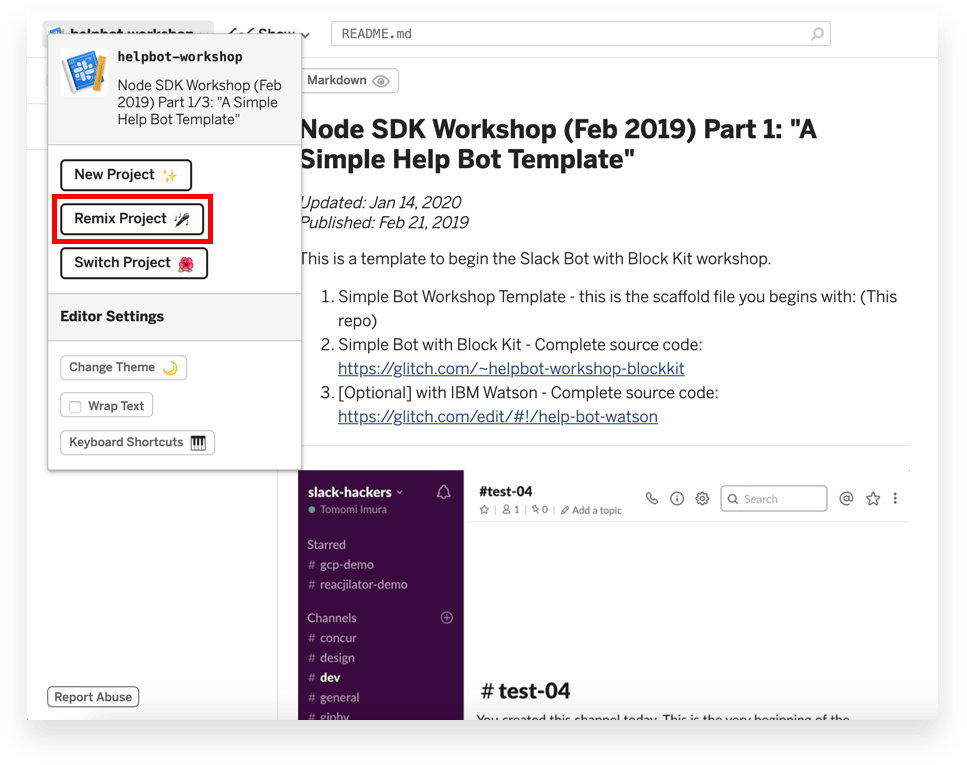Viewport: 967px width, 765px height.
Task: Toggle Markdown preview eye icon
Action: 381,81
